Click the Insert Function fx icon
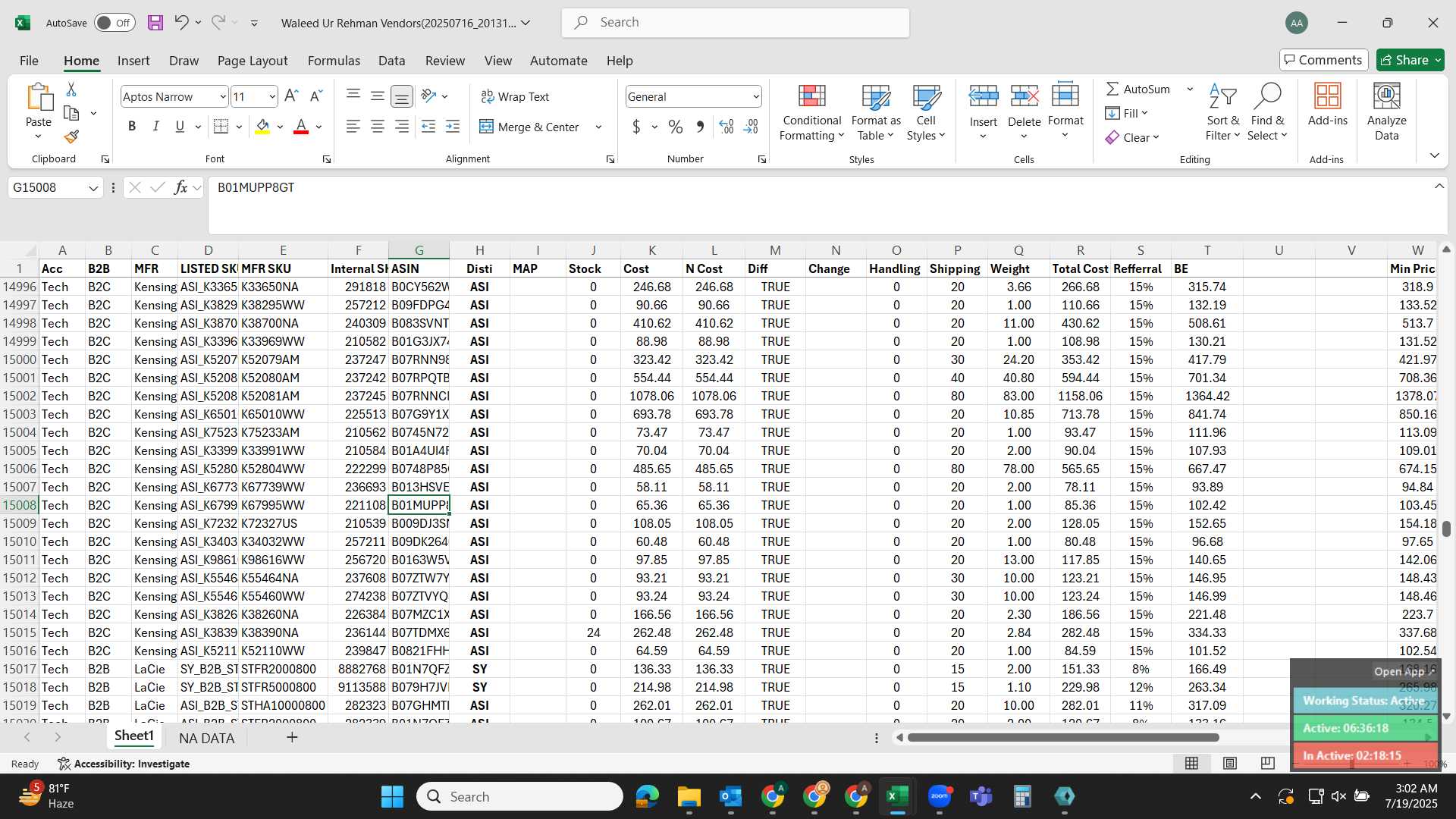Screen dimensions: 1456x819 180,187
